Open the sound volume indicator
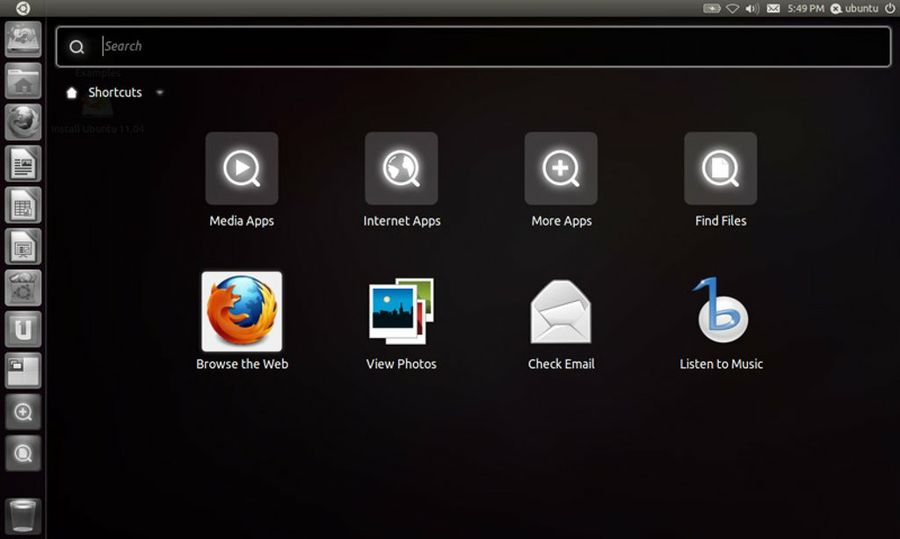This screenshot has height=539, width=900. click(752, 8)
